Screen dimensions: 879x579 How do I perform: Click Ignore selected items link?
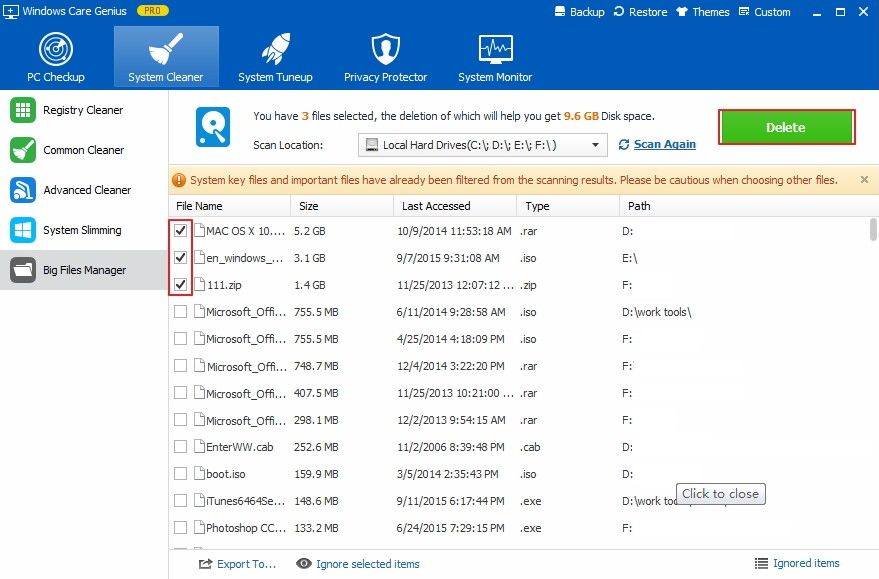click(x=368, y=564)
